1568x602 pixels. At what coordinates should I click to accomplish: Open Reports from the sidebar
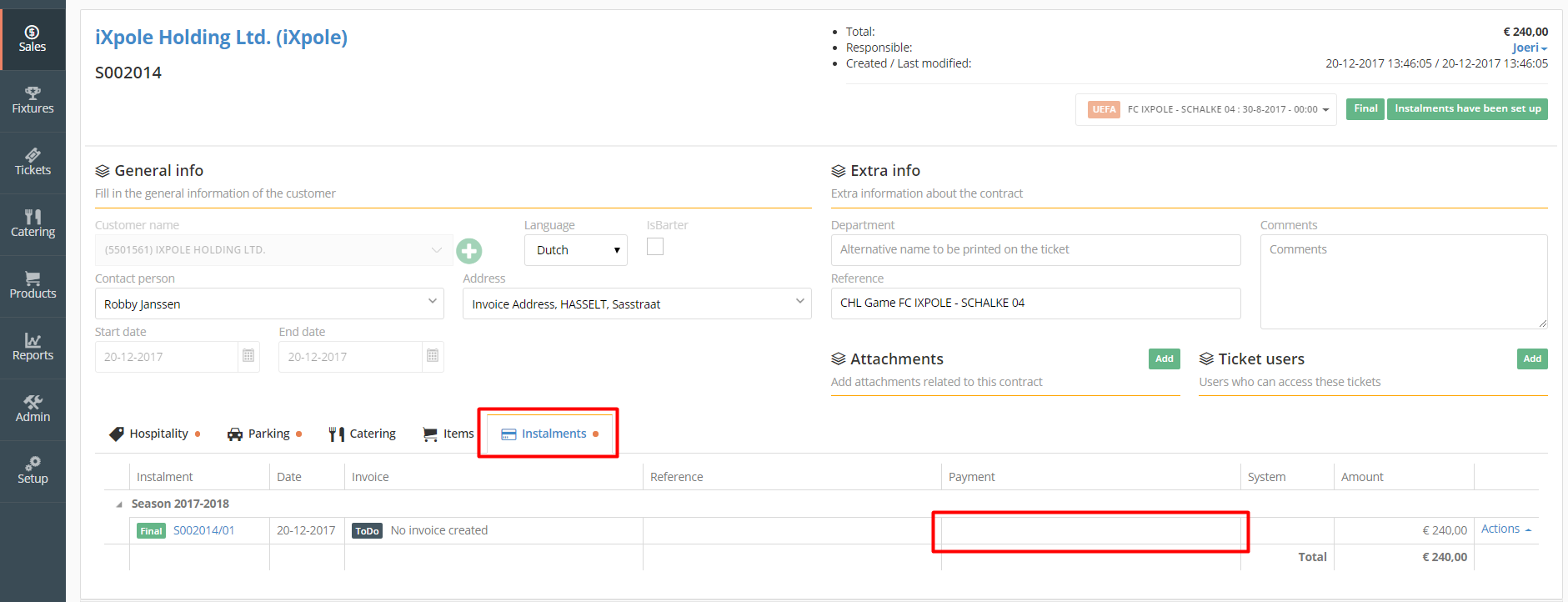33,348
